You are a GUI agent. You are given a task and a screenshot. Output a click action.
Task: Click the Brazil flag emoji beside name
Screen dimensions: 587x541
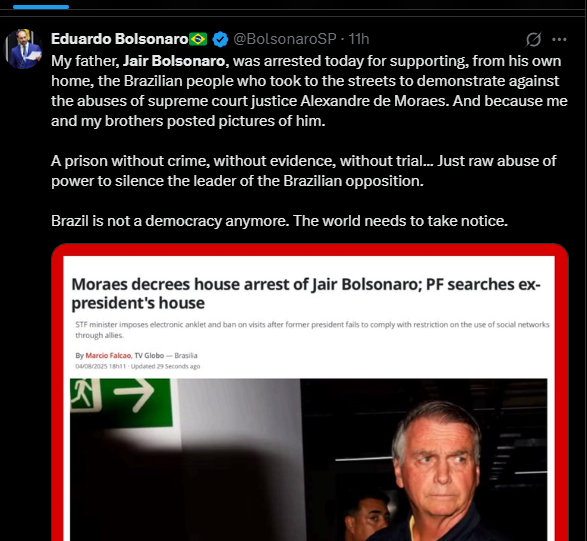[198, 39]
